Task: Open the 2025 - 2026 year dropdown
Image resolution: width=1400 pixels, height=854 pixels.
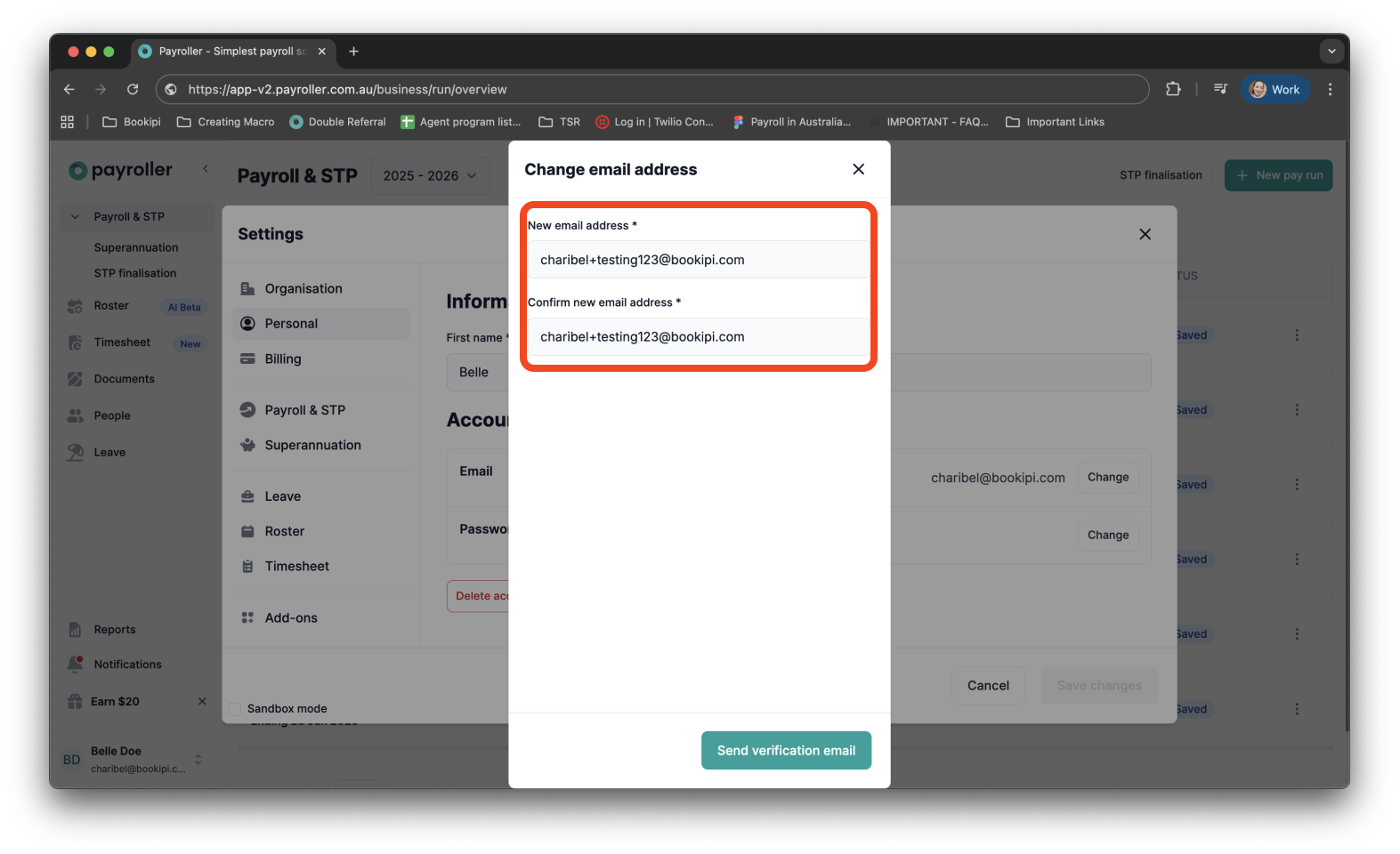Action: (430, 175)
